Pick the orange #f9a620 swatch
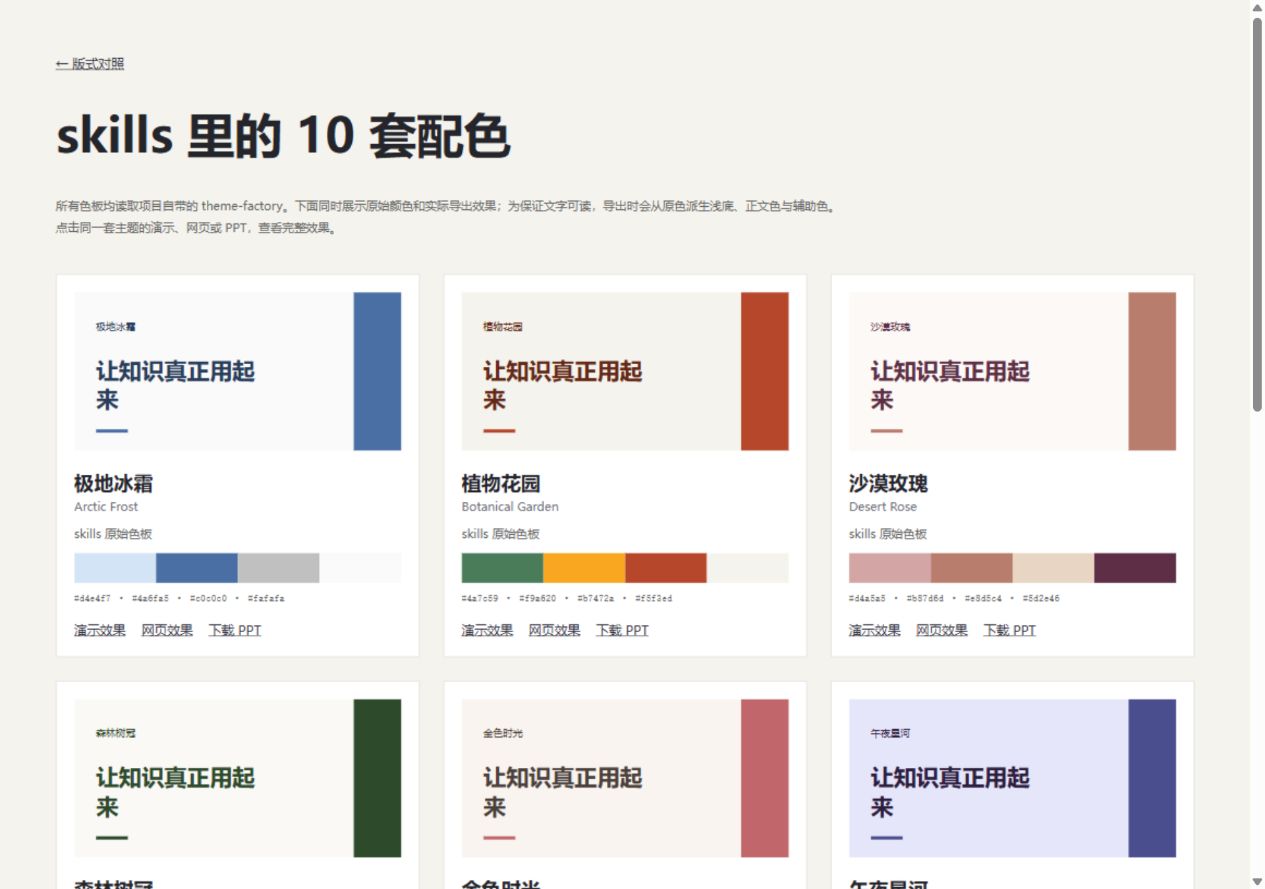The height and width of the screenshot is (889, 1265). tap(584, 568)
